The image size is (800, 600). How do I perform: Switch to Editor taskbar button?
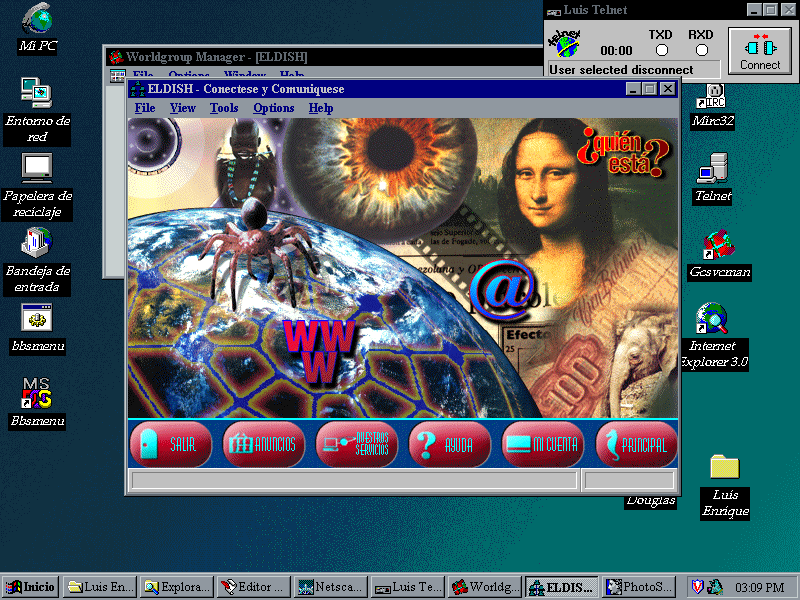coord(254,587)
